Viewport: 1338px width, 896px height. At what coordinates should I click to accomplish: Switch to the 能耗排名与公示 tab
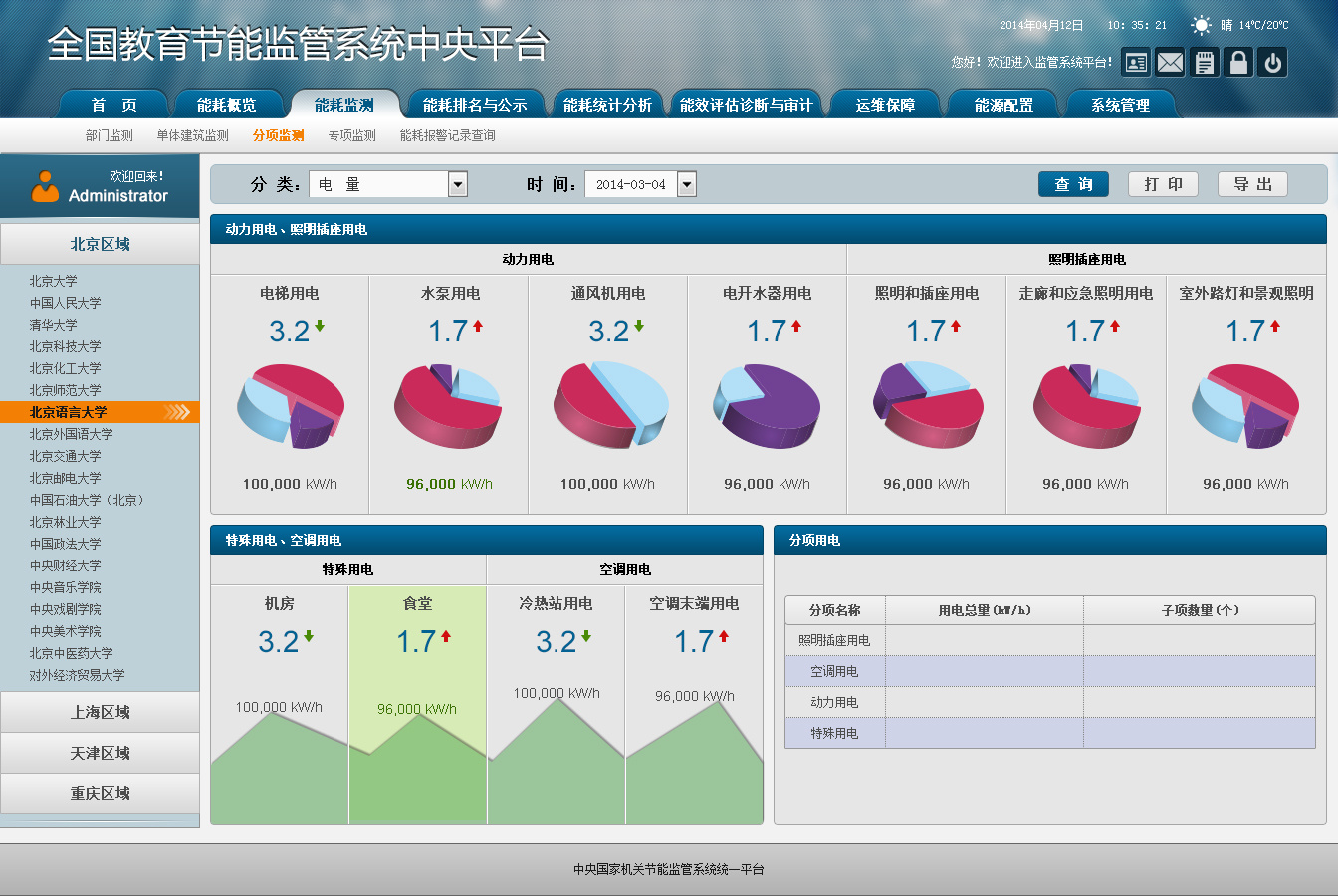[475, 105]
